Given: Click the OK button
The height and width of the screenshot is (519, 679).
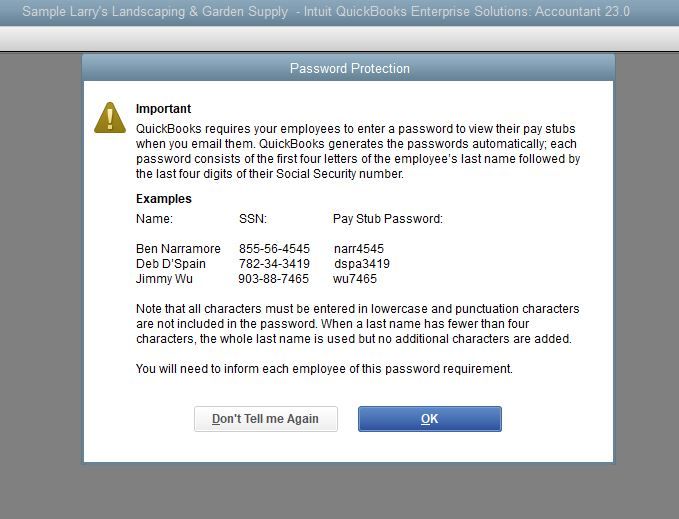Looking at the screenshot, I should click(x=429, y=419).
